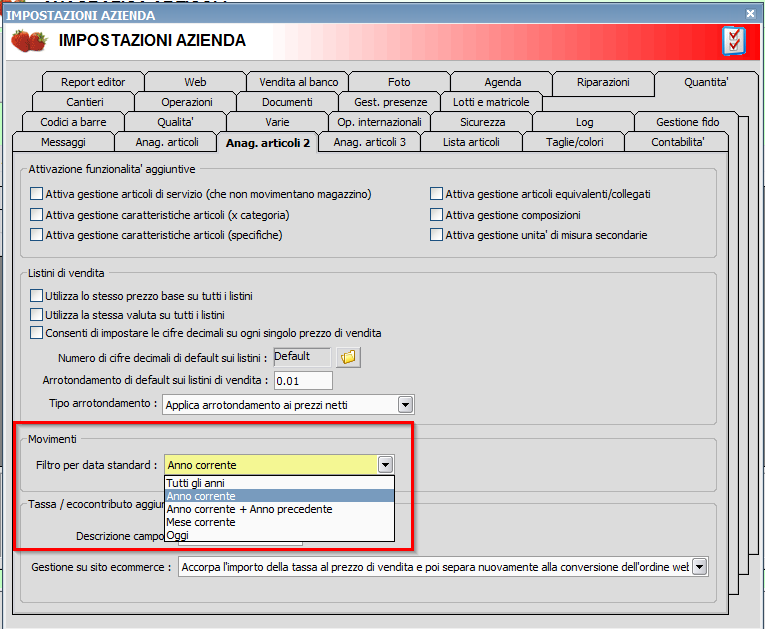
Task: Open the Documenti tab
Action: 287,102
